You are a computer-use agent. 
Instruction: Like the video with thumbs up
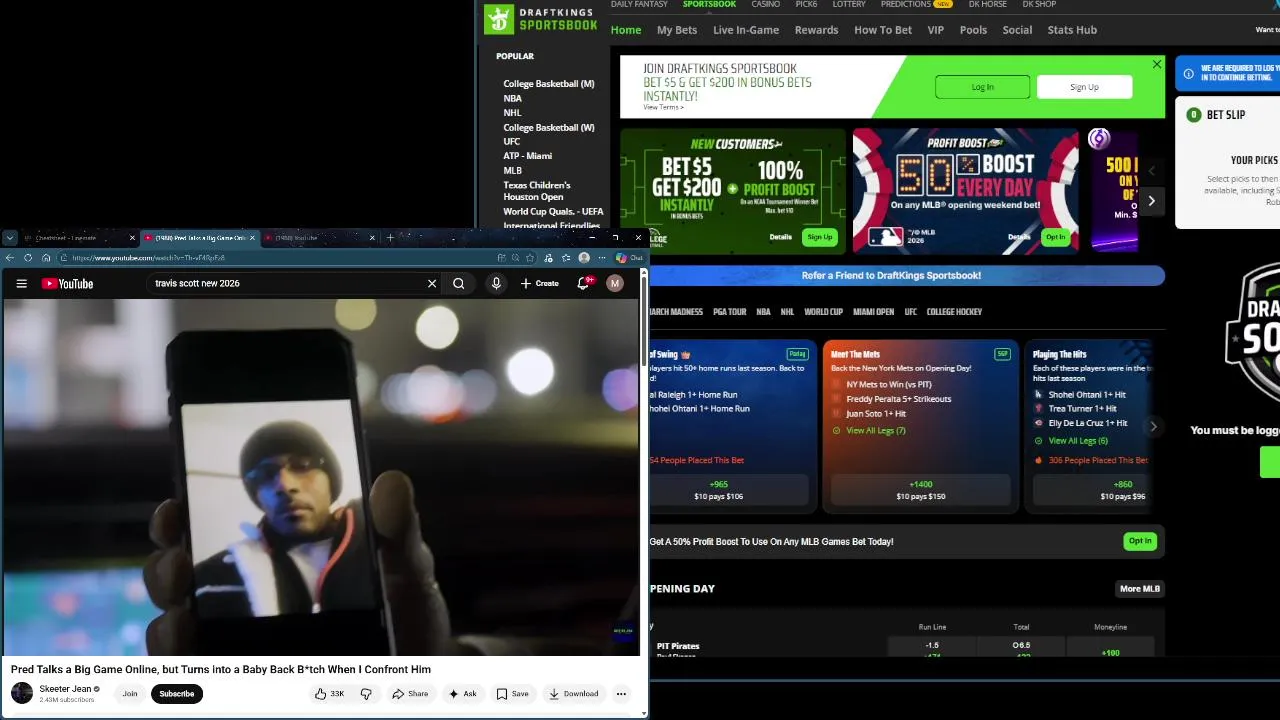(330, 694)
